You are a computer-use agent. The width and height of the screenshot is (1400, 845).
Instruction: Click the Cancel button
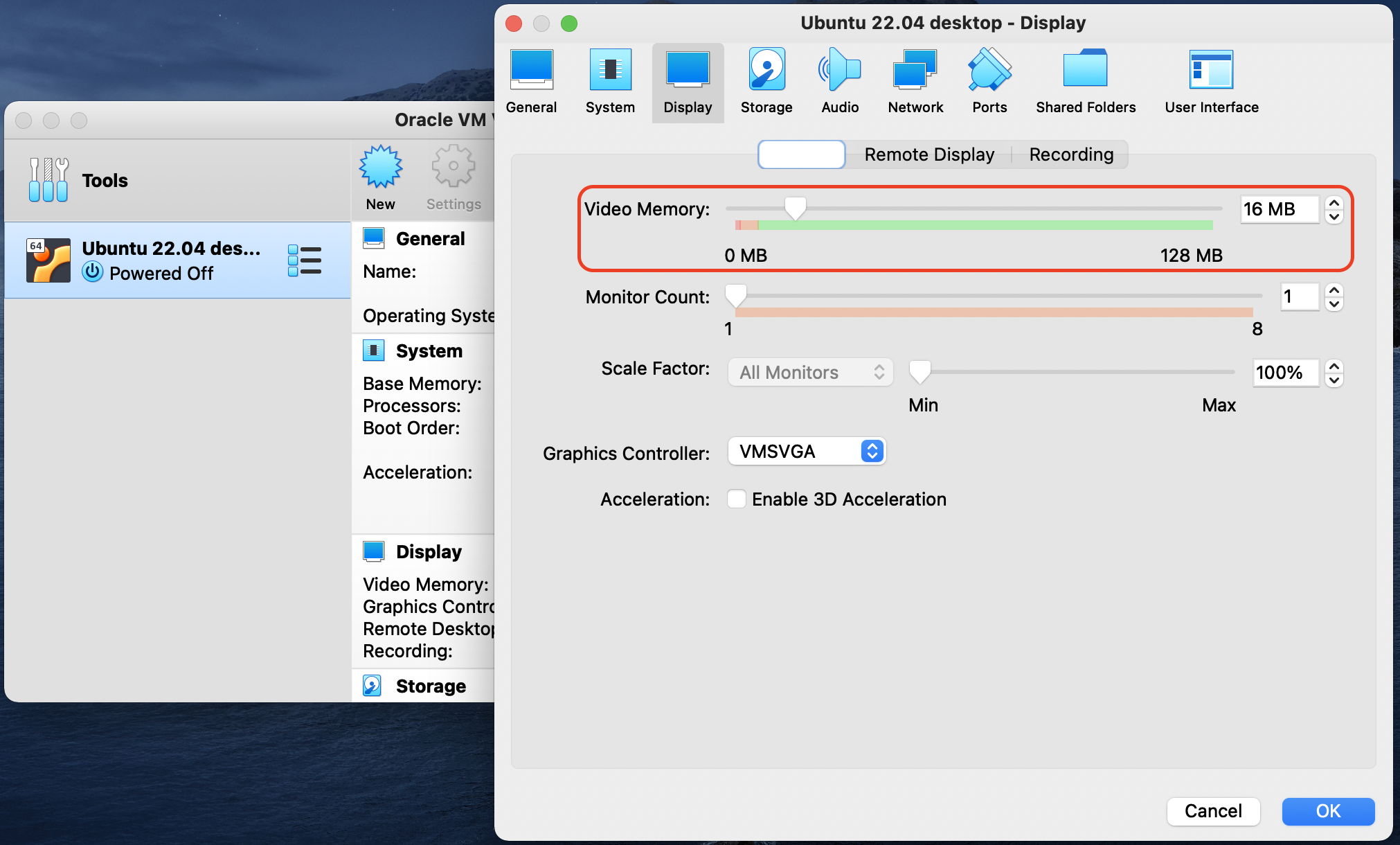coord(1213,811)
